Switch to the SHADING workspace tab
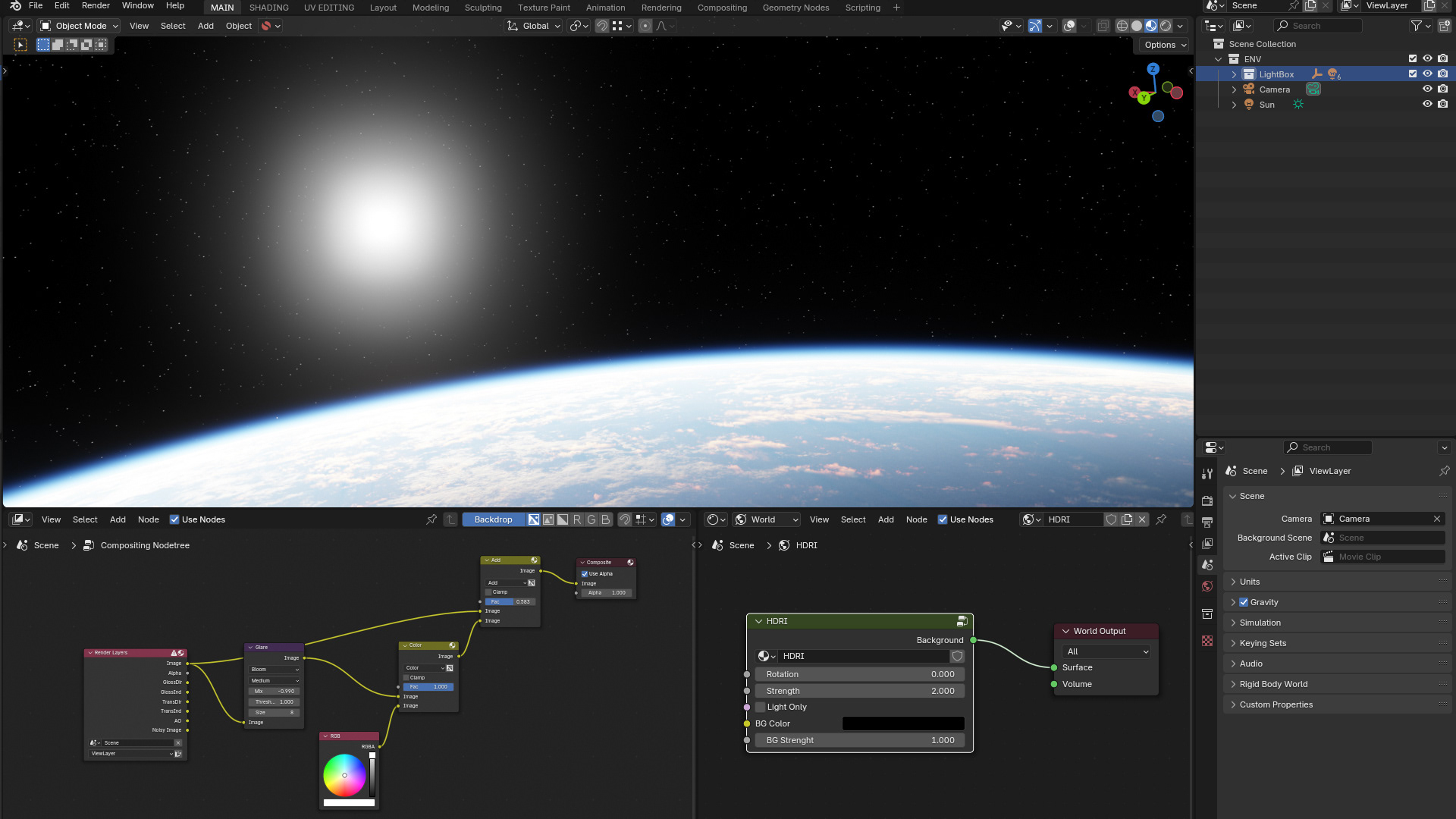1456x819 pixels. (268, 8)
